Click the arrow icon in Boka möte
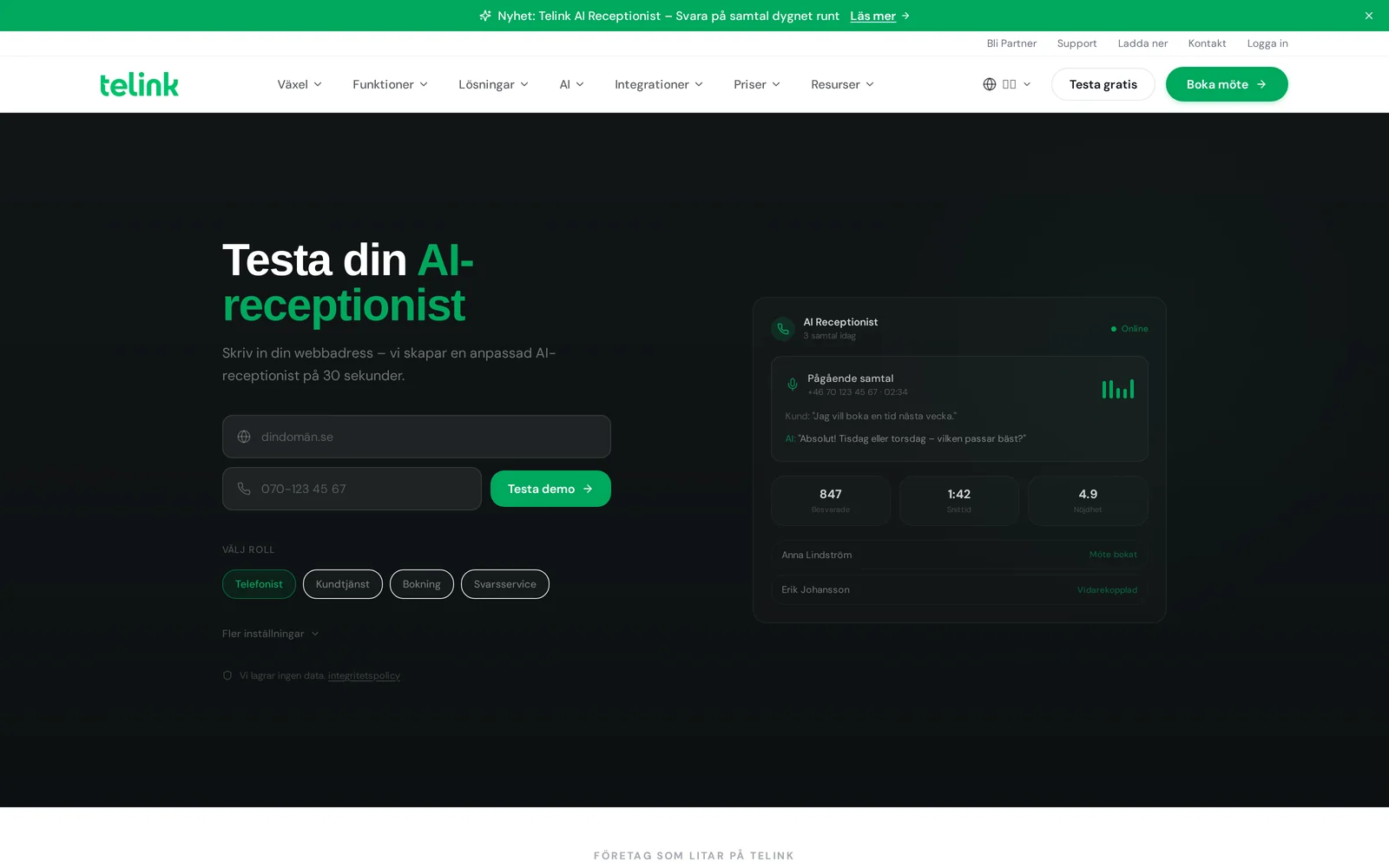The height and width of the screenshot is (868, 1389). (1261, 84)
